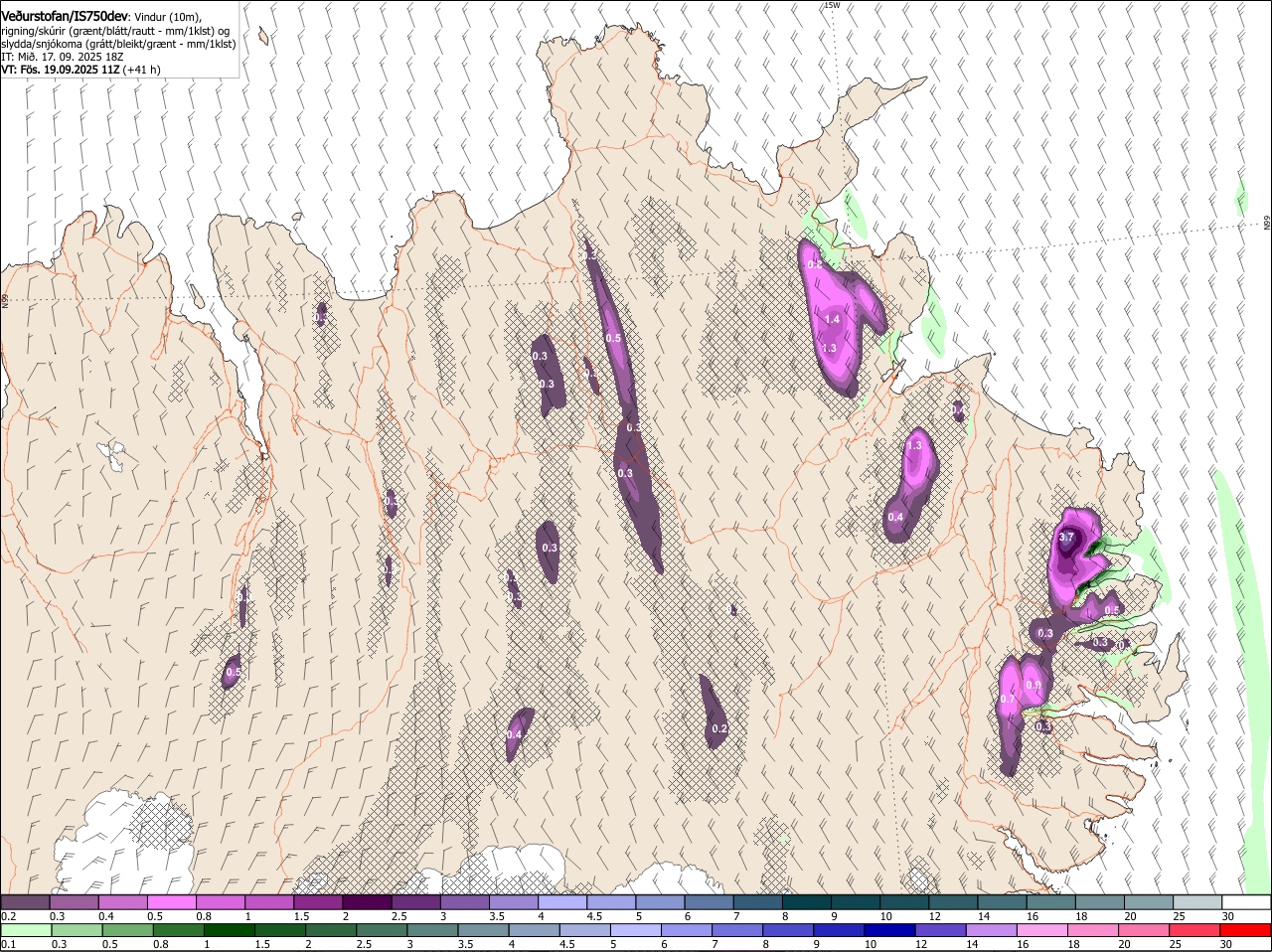This screenshot has width=1272, height=952.
Task: Pick the darkest purple 2 swatch in upper legend
Action: (x=367, y=901)
